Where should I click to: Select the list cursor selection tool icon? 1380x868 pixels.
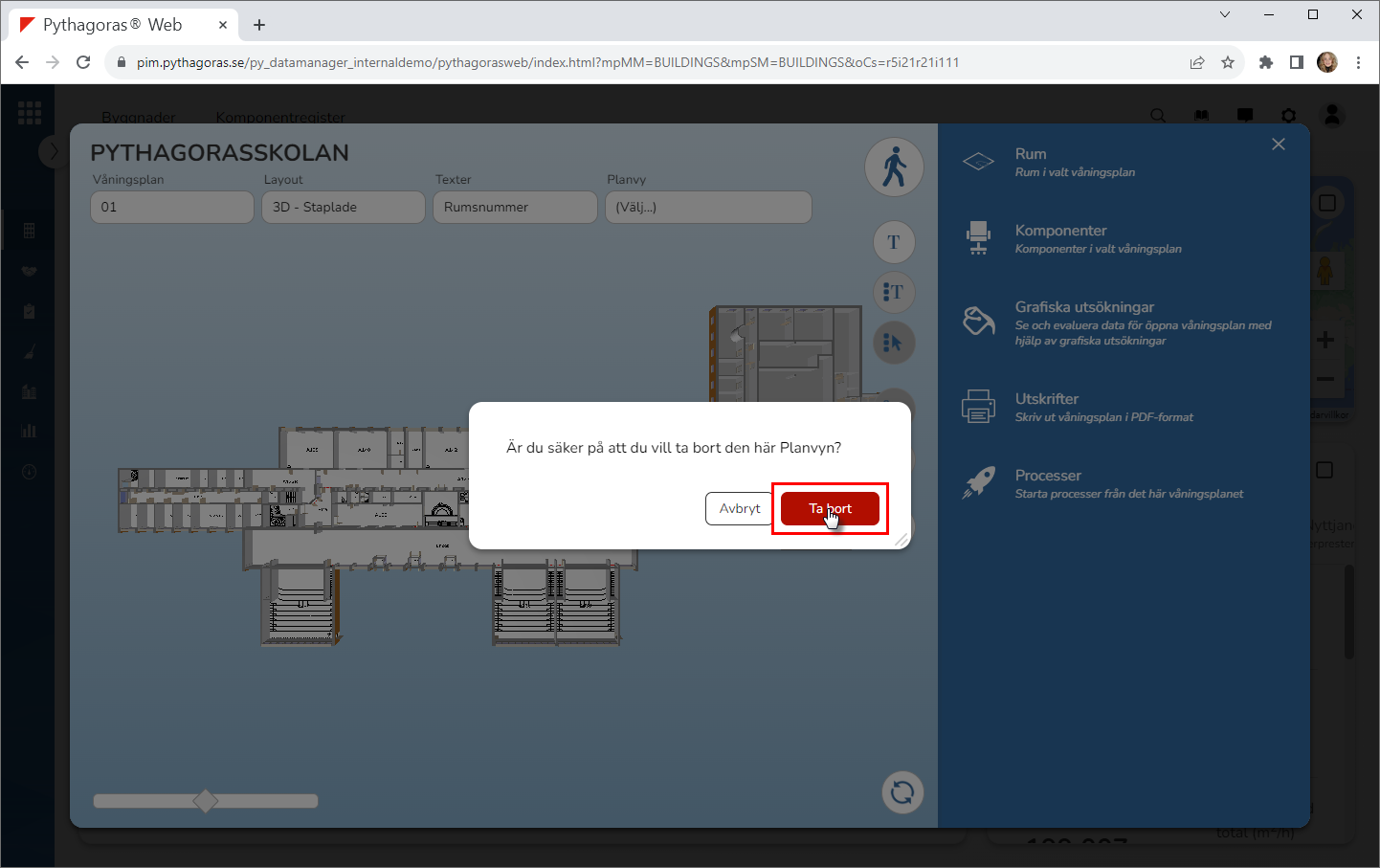coord(894,343)
